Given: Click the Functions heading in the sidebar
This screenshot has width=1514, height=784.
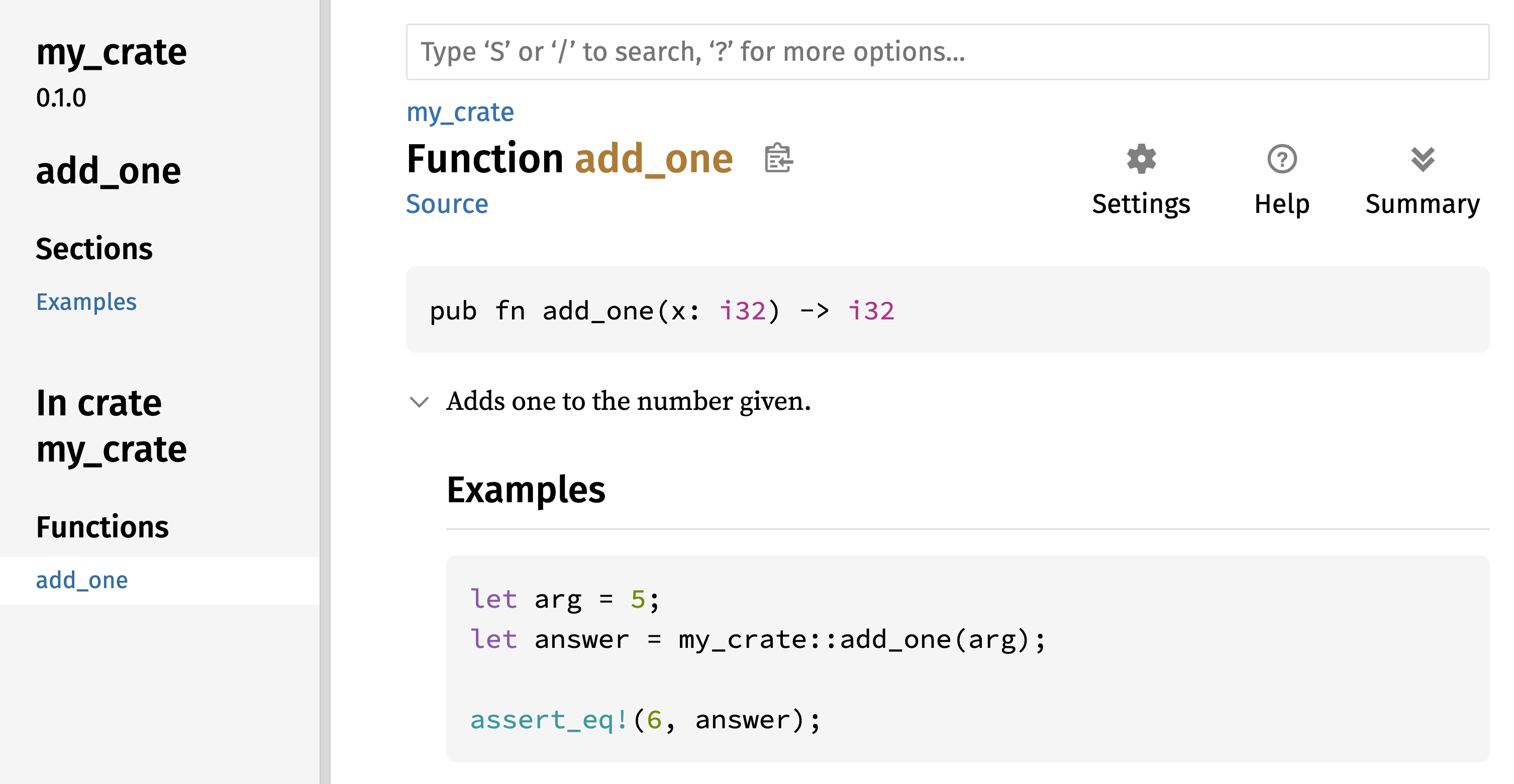Looking at the screenshot, I should [103, 527].
